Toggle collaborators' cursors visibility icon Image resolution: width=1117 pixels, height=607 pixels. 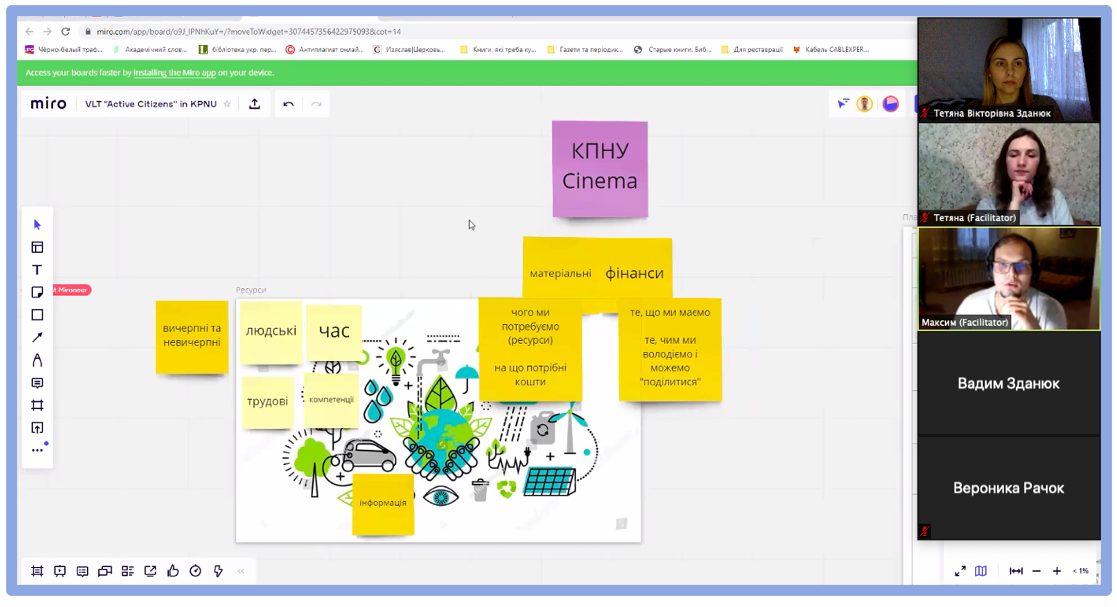tap(843, 104)
